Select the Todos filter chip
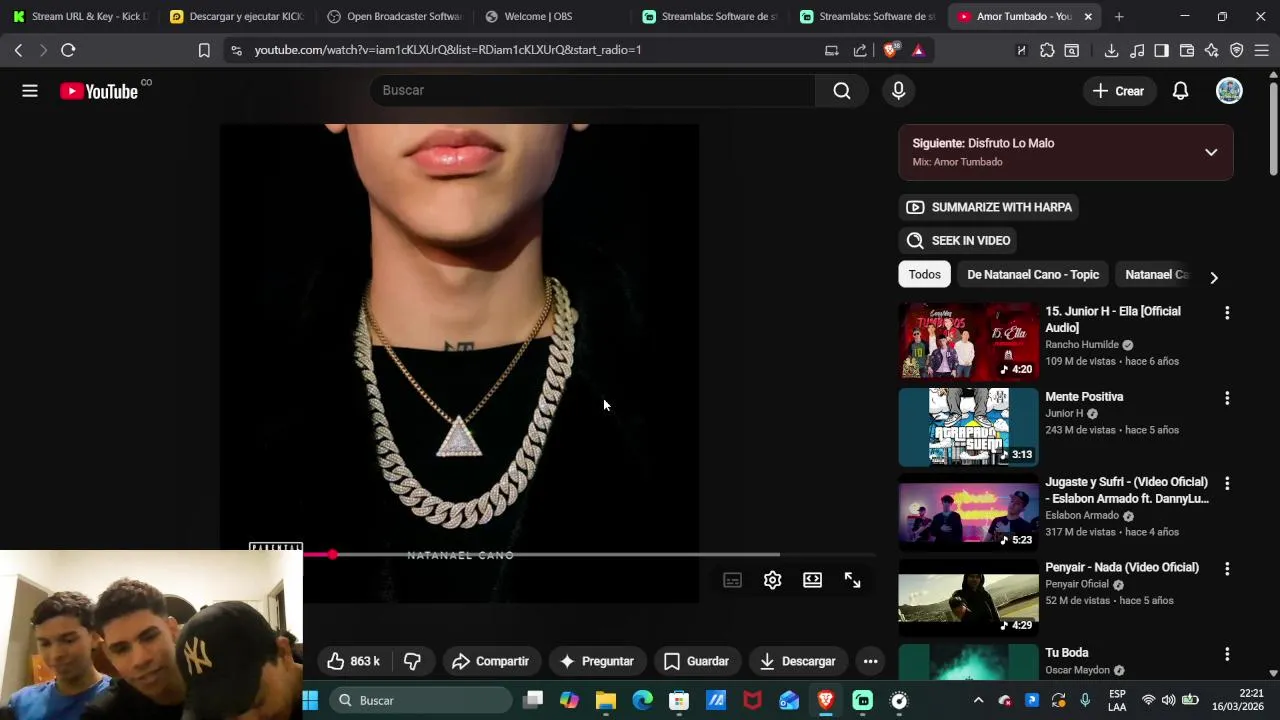Image resolution: width=1280 pixels, height=720 pixels. [x=924, y=274]
